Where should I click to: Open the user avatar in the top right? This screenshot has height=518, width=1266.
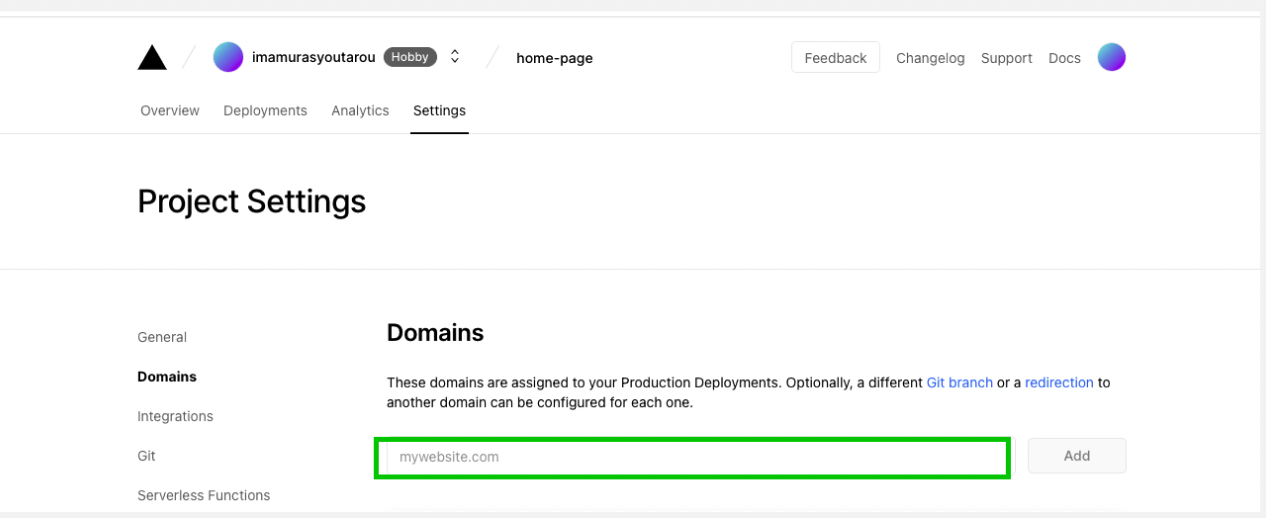tap(1111, 57)
